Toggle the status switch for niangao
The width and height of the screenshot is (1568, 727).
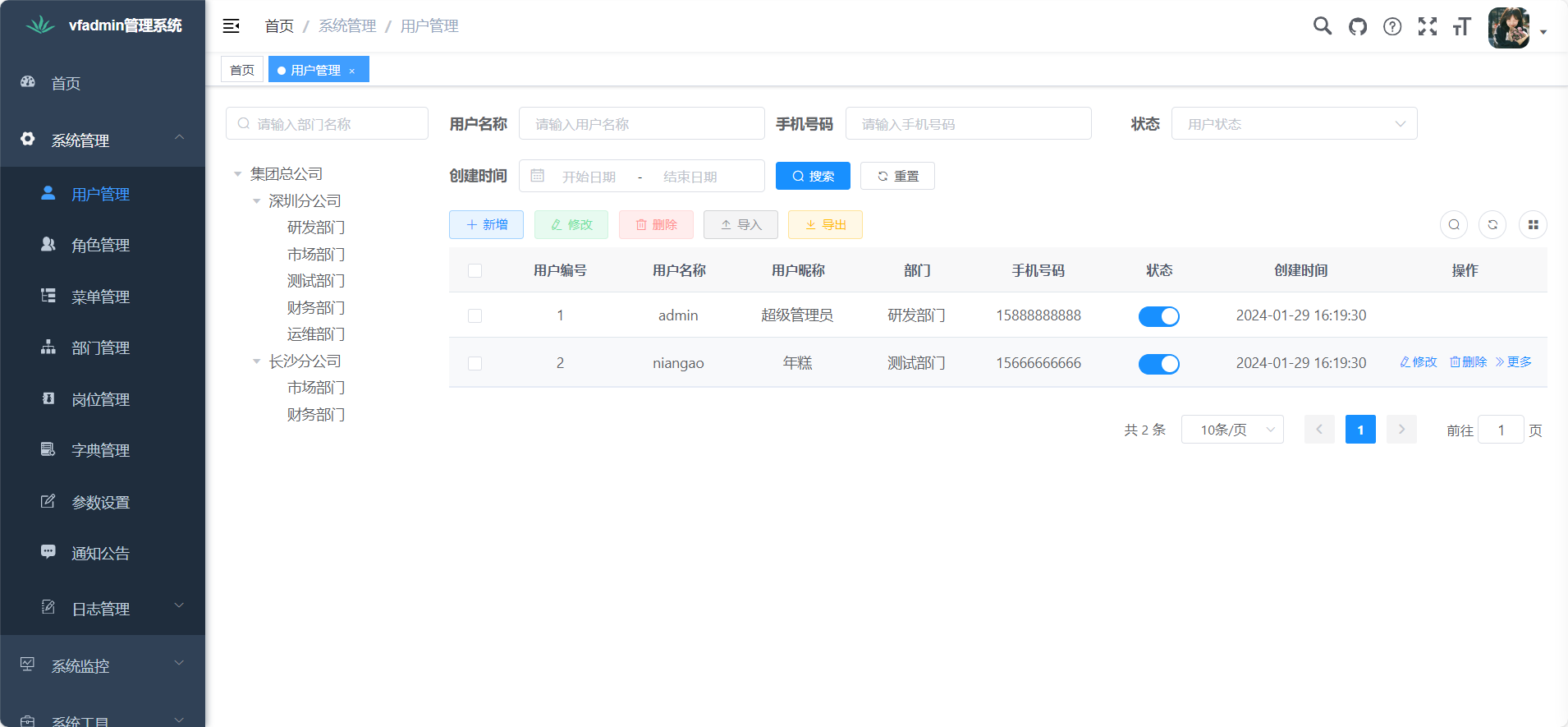point(1158,364)
